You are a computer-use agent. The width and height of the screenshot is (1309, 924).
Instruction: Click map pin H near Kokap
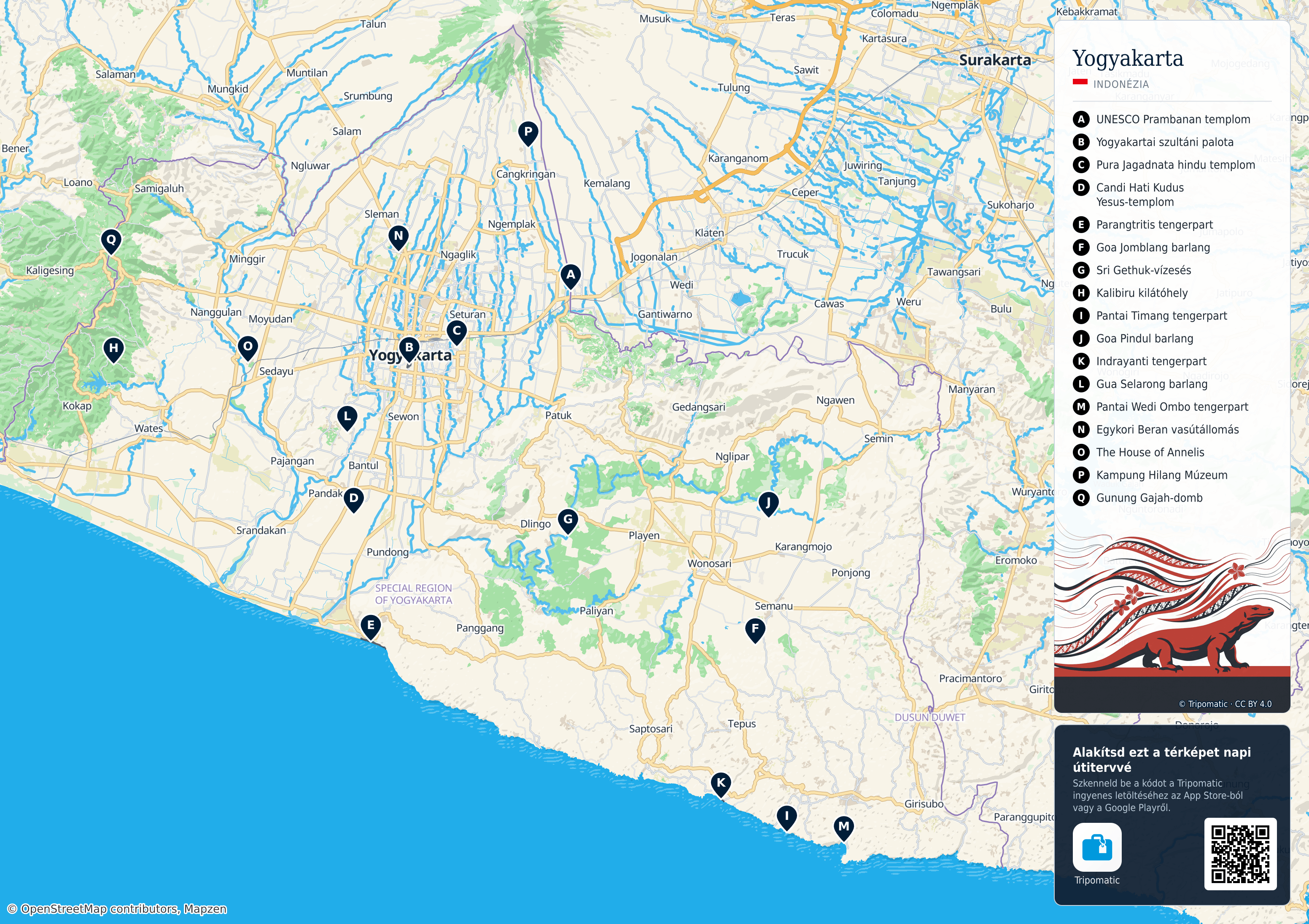coord(113,350)
